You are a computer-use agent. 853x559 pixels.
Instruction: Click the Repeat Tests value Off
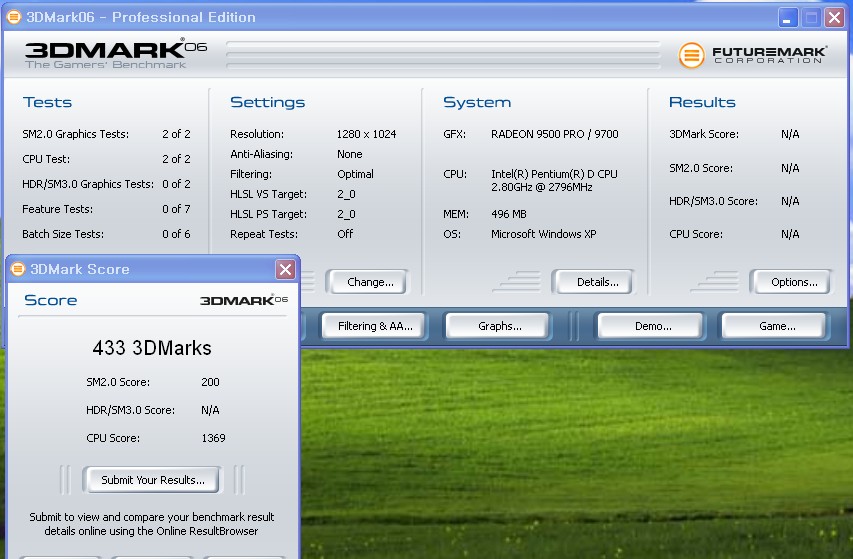coord(345,234)
